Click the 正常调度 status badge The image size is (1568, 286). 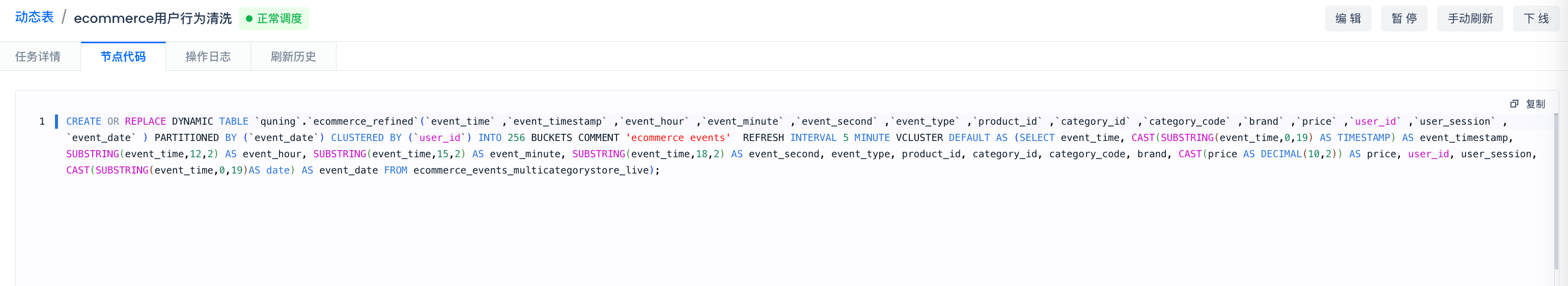point(274,19)
